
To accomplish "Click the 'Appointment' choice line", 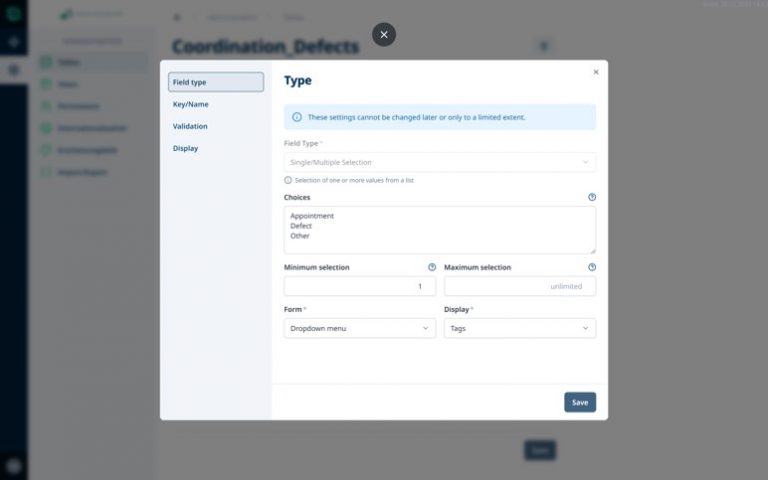I will click(312, 216).
